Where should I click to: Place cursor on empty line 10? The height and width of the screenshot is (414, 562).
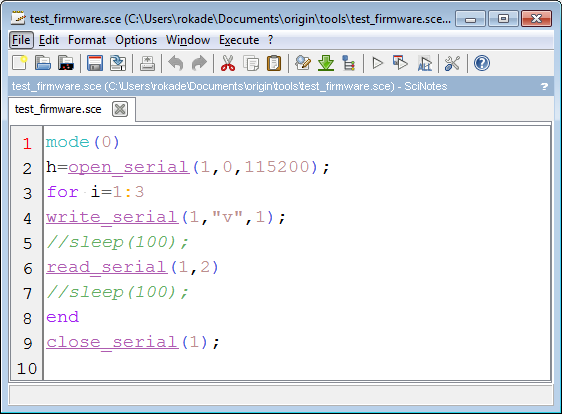click(x=297, y=368)
